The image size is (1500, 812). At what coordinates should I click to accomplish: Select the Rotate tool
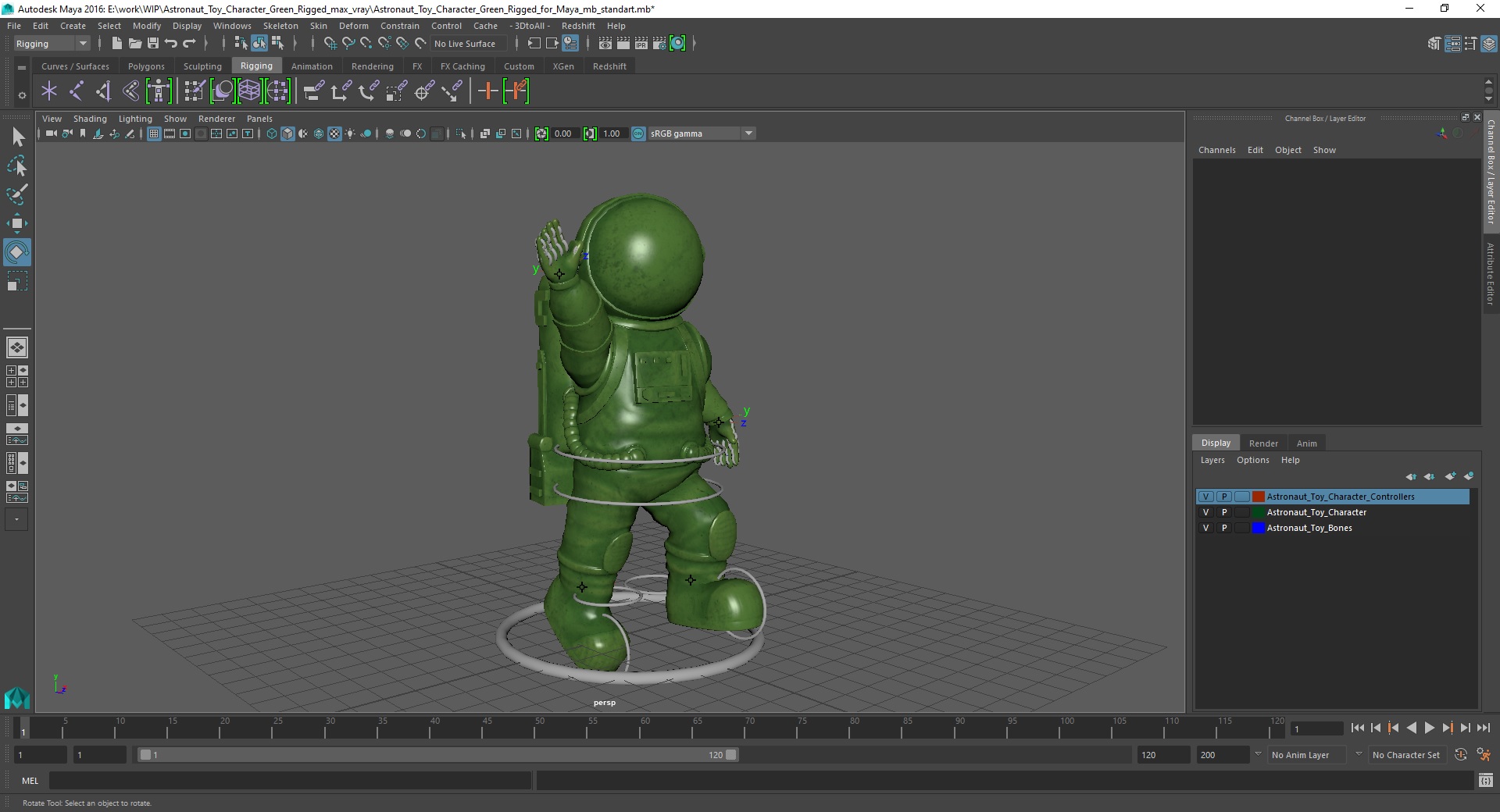pos(17,252)
